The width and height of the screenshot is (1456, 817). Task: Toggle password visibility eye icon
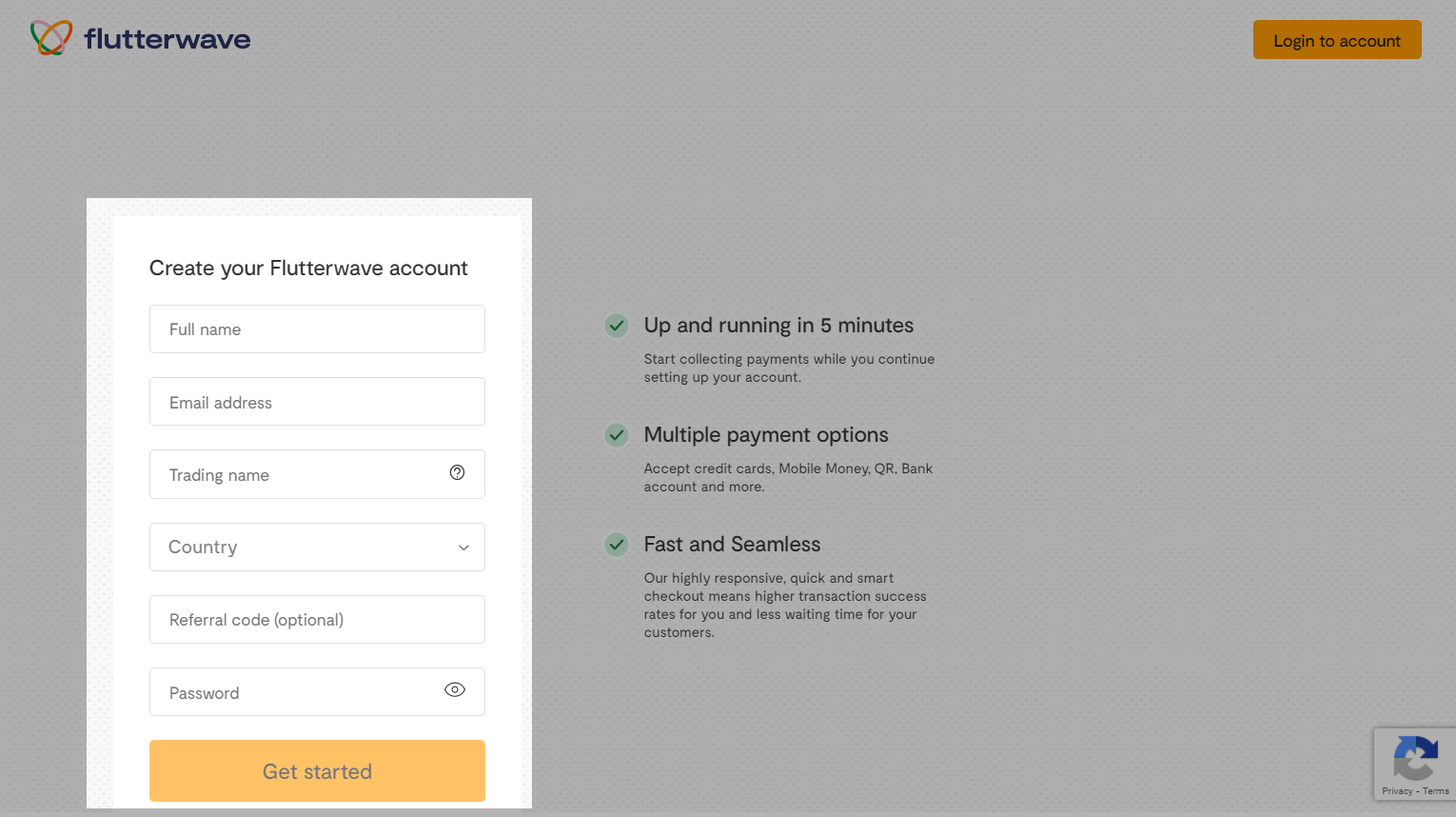point(455,690)
